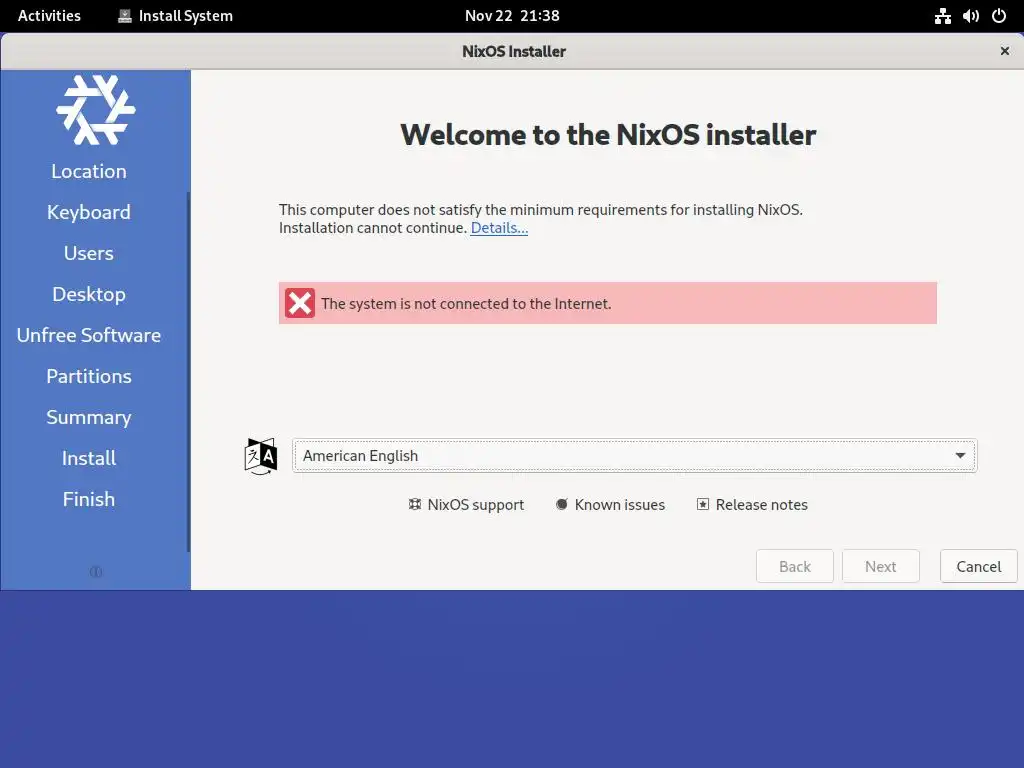Click the NixOS support button
The height and width of the screenshot is (768, 1024).
(466, 504)
